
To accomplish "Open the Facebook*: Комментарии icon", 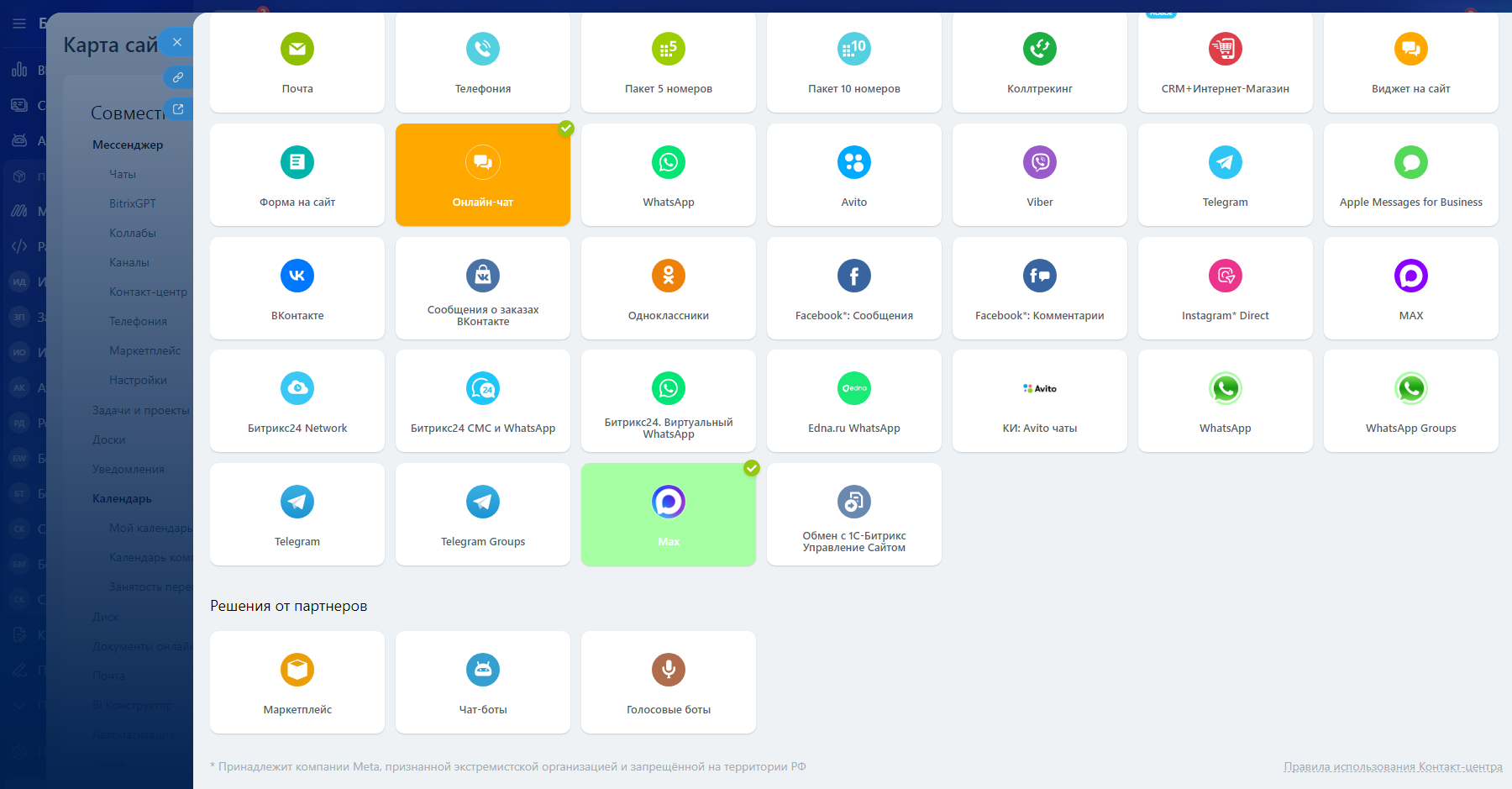I will 1040,276.
